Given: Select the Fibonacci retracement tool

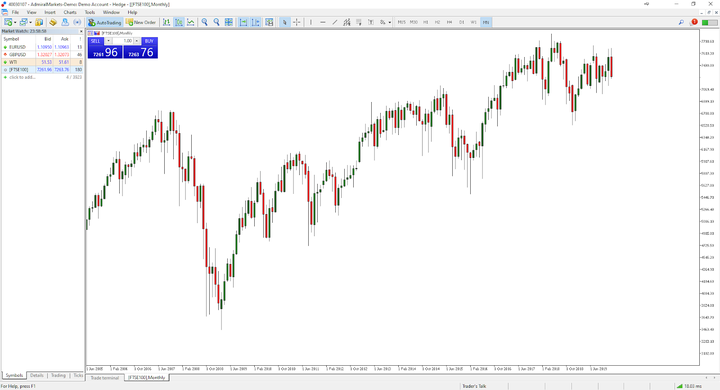Looking at the screenshot, I should click(359, 22).
